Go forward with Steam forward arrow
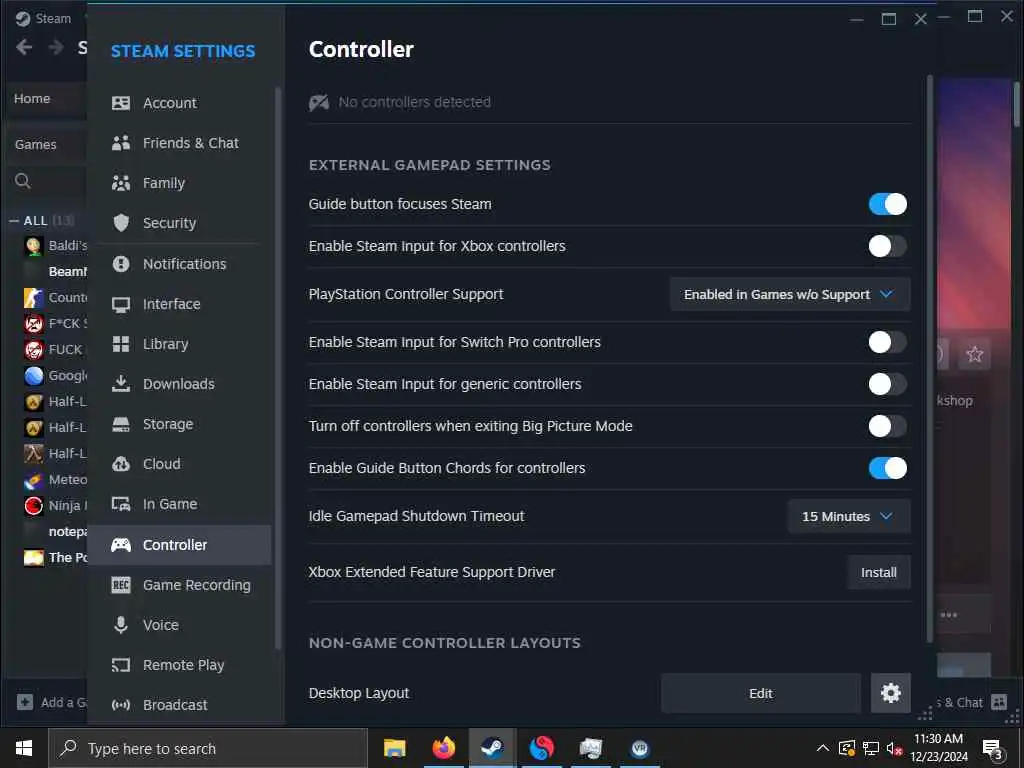 tap(56, 47)
